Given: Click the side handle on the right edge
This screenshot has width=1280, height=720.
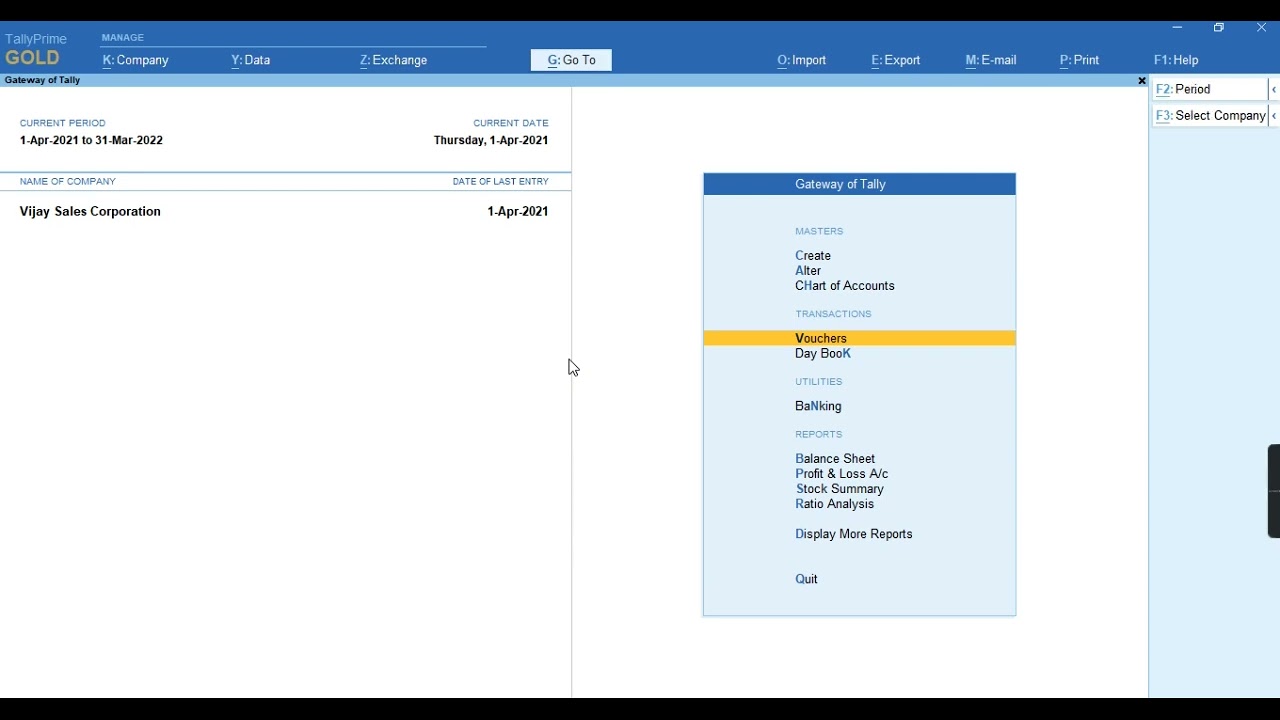Looking at the screenshot, I should 1274,491.
